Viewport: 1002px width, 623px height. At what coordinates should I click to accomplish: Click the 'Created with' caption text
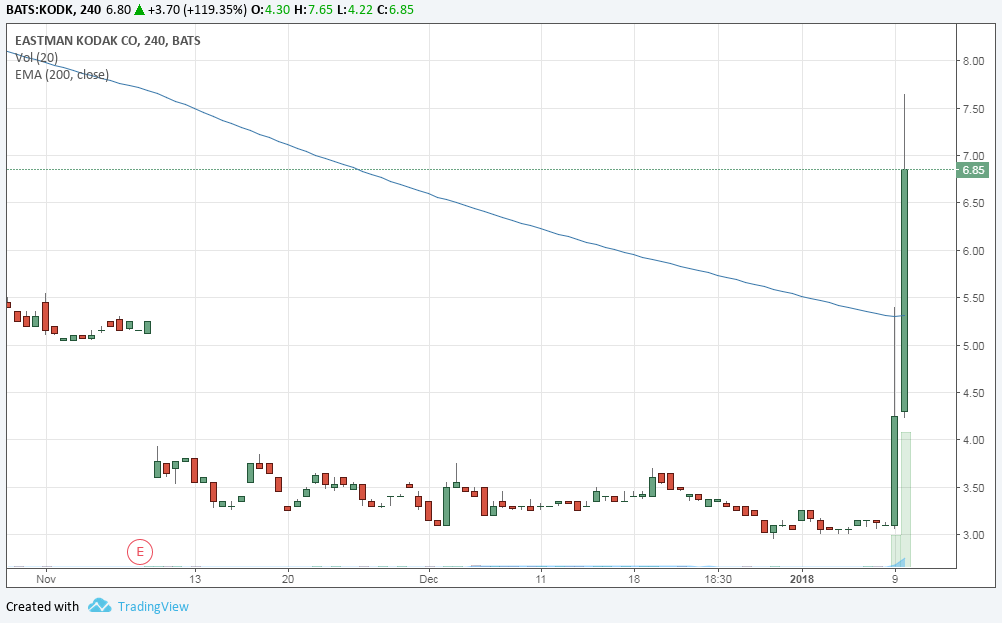[x=42, y=606]
